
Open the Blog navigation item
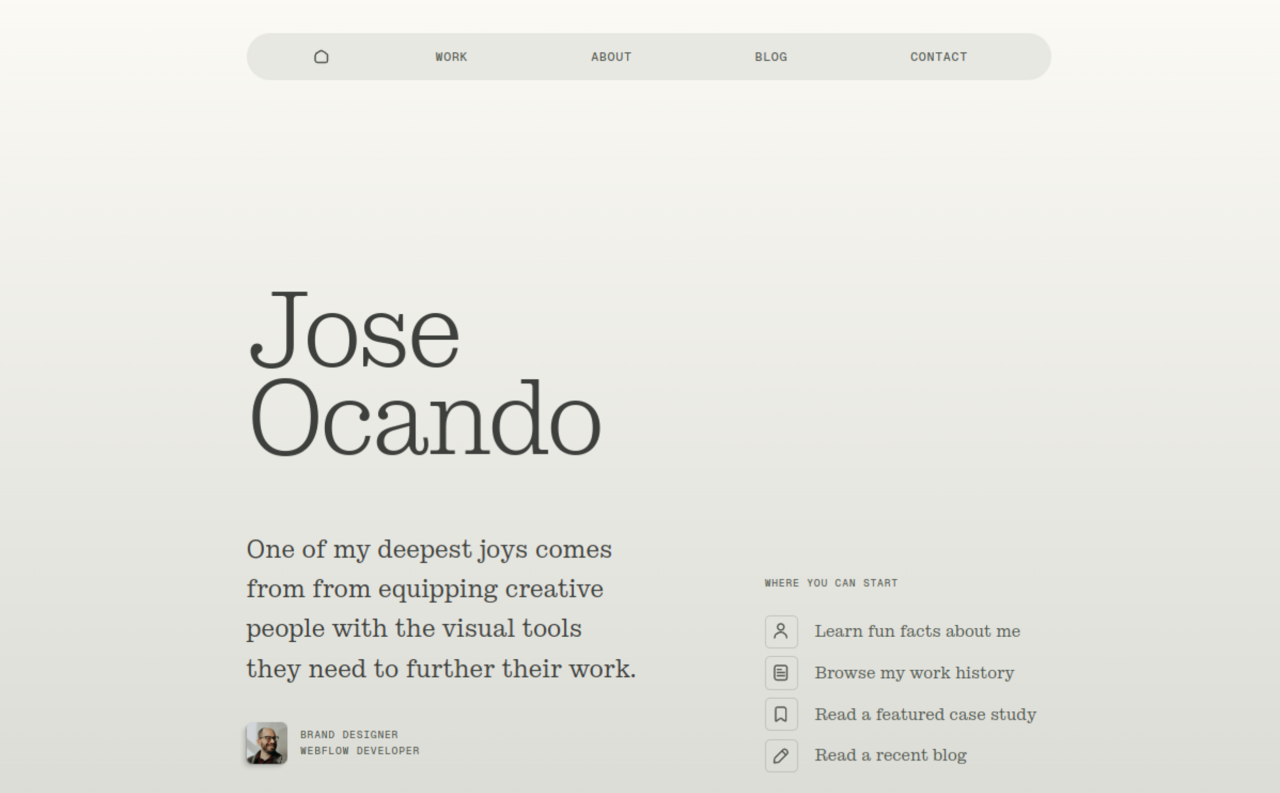[771, 57]
